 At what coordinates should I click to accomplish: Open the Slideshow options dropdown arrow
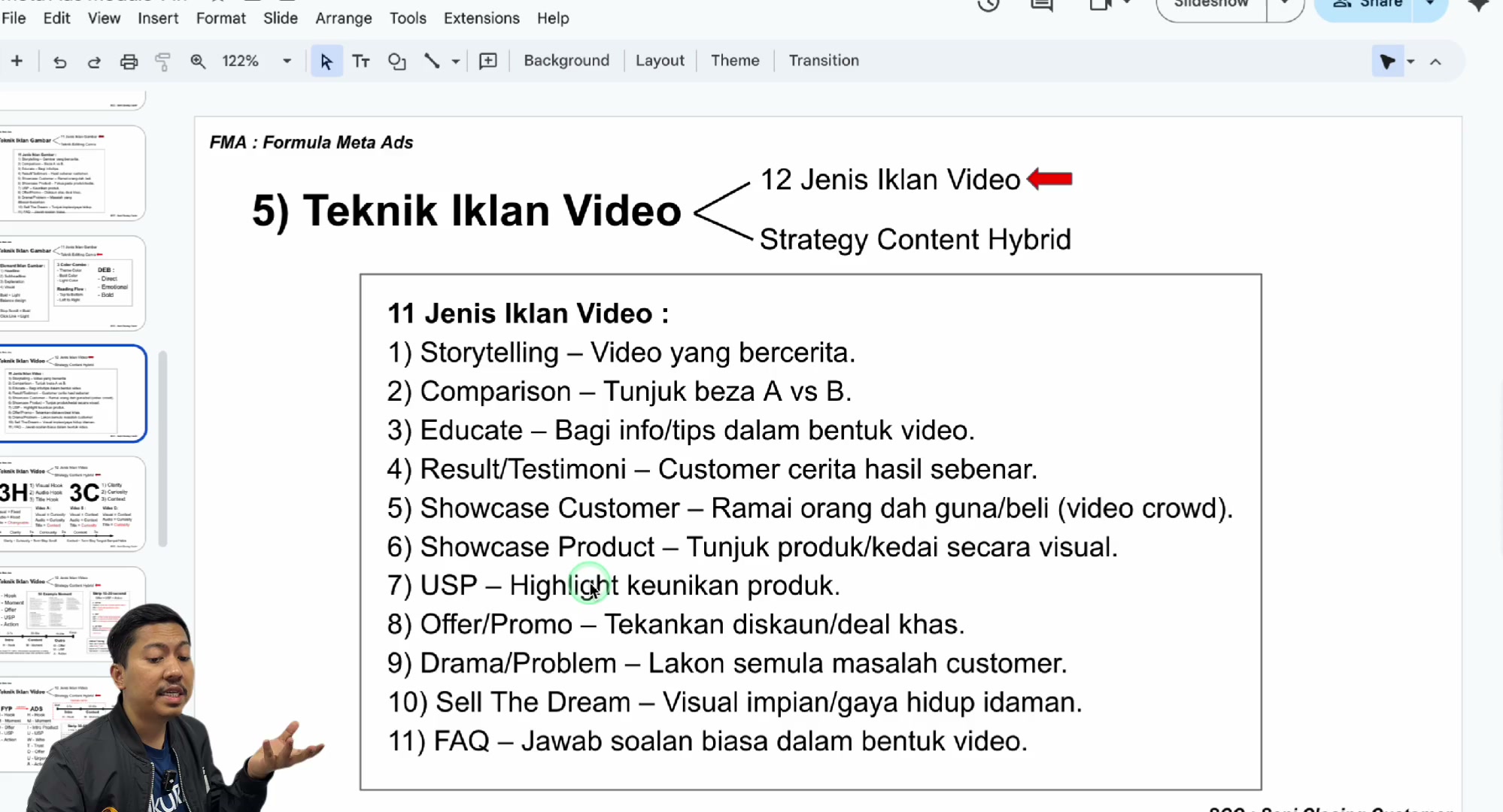pyautogui.click(x=1285, y=4)
